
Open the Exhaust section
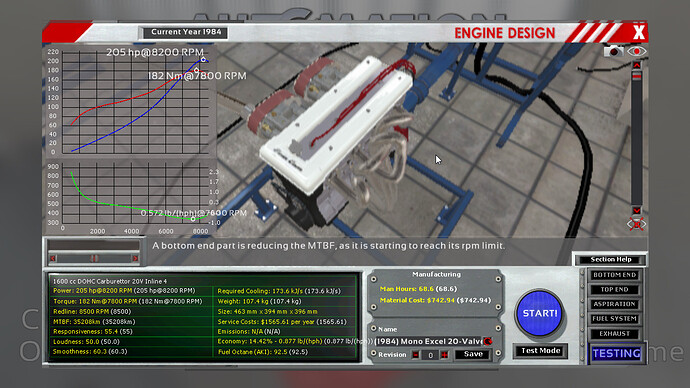[x=614, y=333]
